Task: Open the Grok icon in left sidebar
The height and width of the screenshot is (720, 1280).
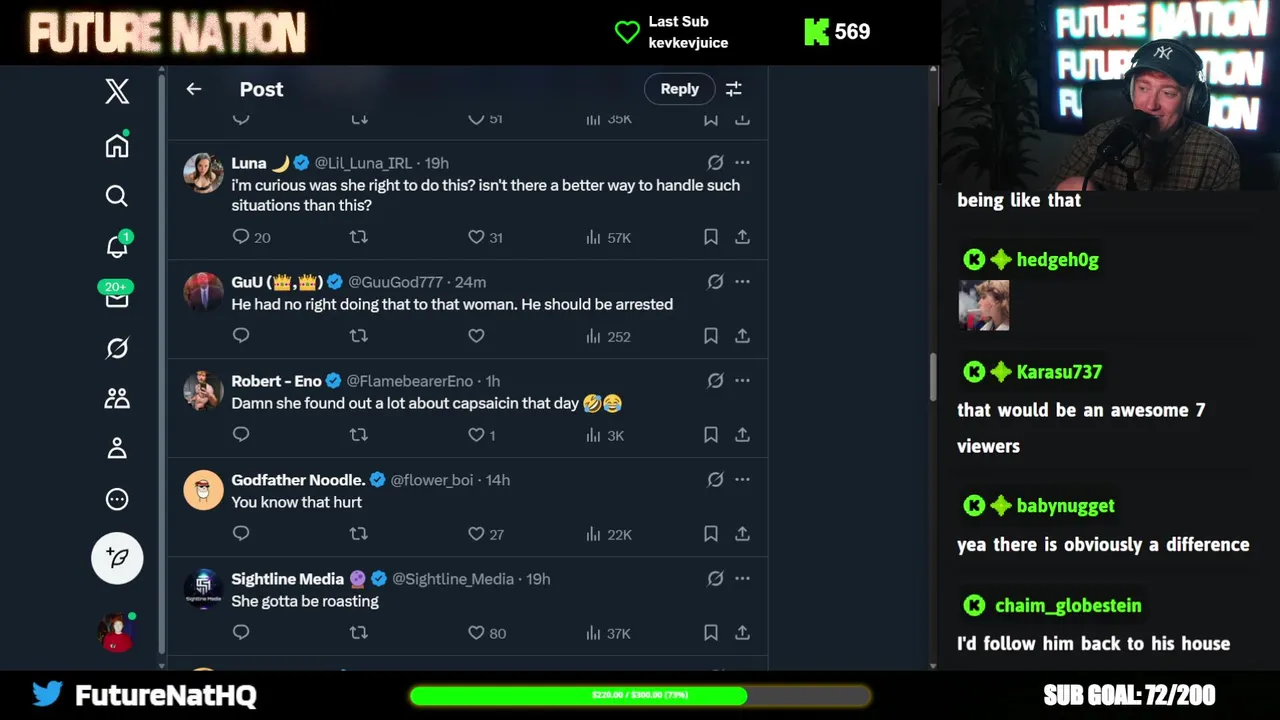Action: (117, 348)
